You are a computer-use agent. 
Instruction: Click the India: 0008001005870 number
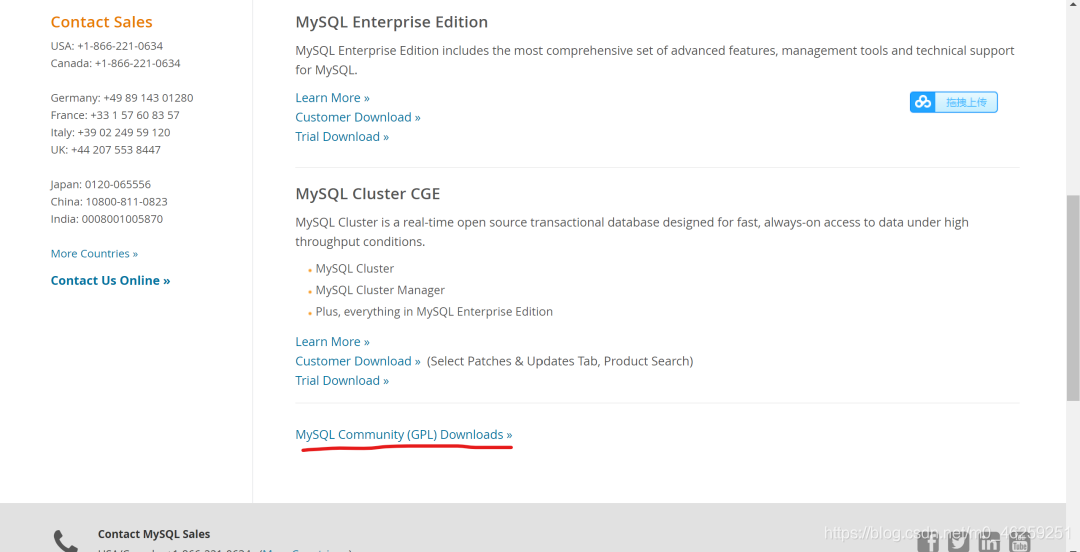(107, 218)
